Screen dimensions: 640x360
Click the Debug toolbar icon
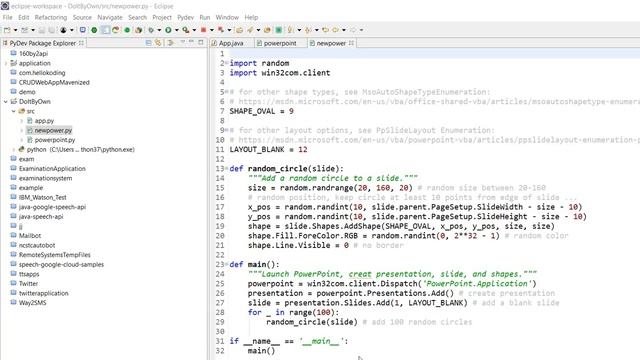coord(151,30)
